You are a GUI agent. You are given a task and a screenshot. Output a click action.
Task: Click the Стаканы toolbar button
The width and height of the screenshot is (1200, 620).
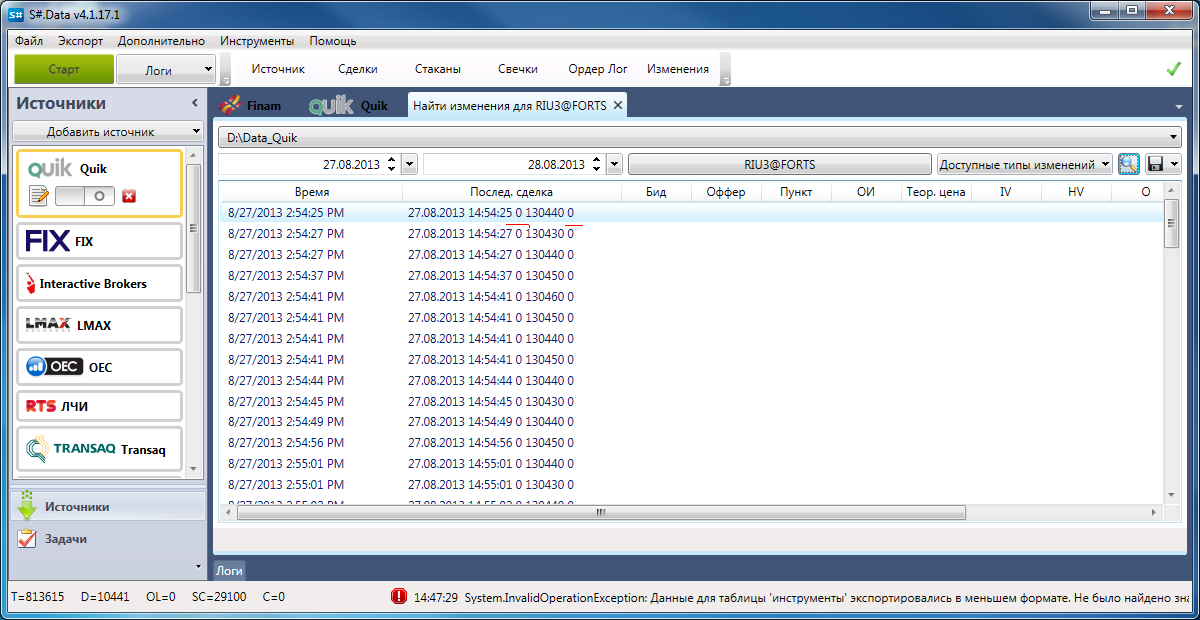[438, 69]
